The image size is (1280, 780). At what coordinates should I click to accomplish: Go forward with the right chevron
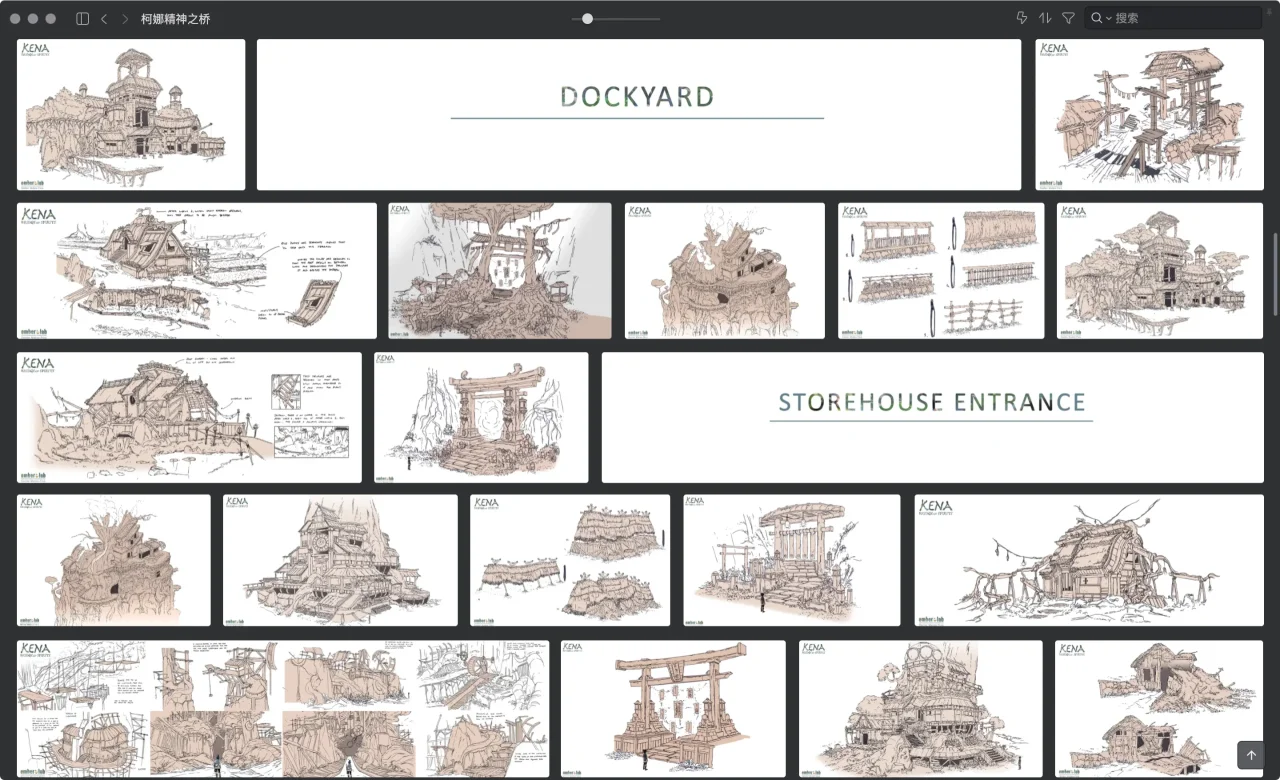(125, 19)
